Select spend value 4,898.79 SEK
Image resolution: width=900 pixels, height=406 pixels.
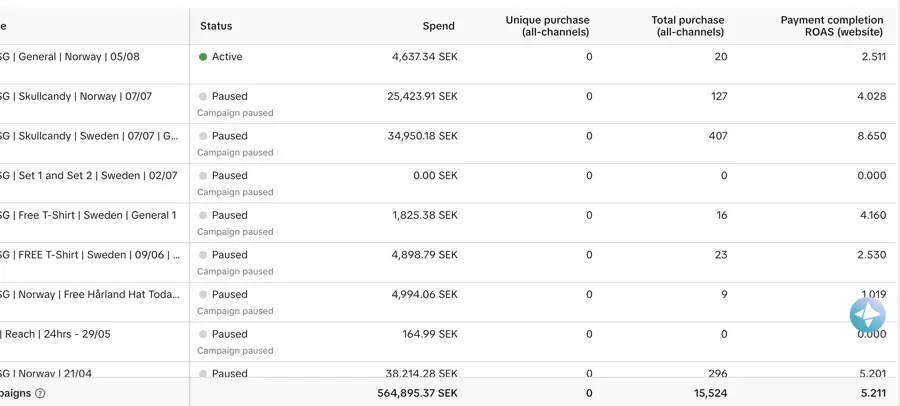point(425,255)
